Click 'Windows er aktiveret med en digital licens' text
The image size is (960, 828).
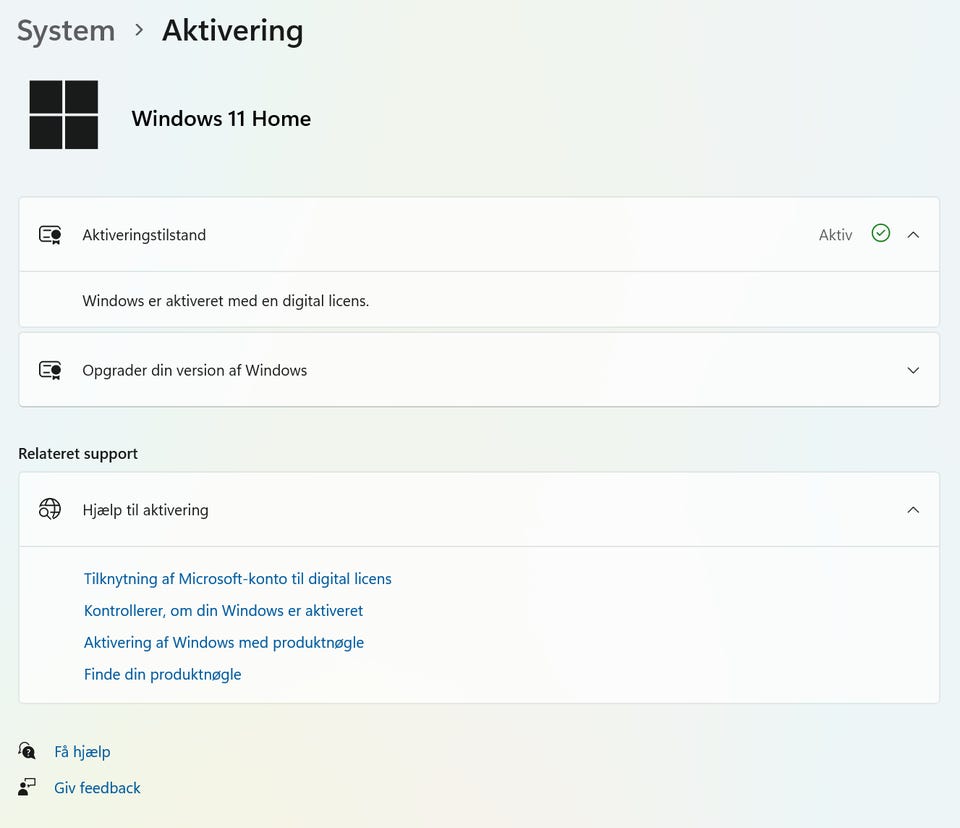[x=226, y=301]
